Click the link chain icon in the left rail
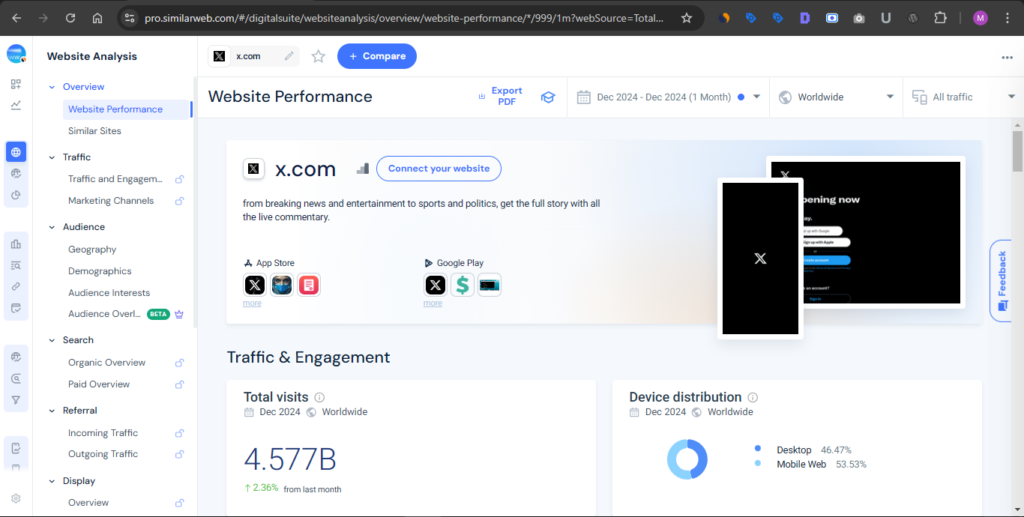The image size is (1024, 517). (x=16, y=287)
